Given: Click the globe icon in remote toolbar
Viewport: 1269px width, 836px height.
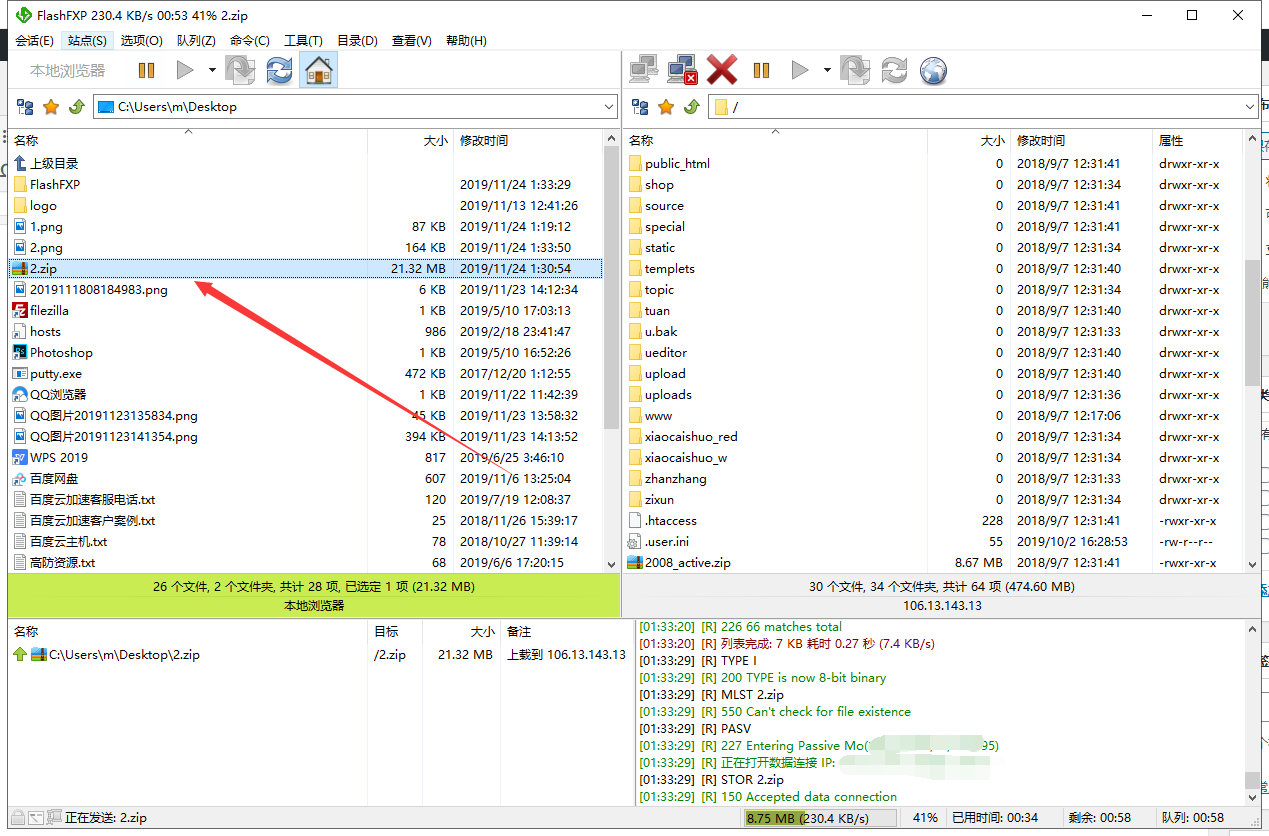Looking at the screenshot, I should pyautogui.click(x=932, y=70).
